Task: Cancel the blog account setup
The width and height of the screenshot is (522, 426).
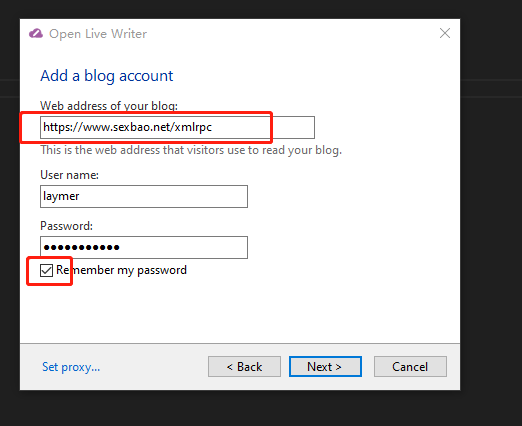Action: pos(410,367)
